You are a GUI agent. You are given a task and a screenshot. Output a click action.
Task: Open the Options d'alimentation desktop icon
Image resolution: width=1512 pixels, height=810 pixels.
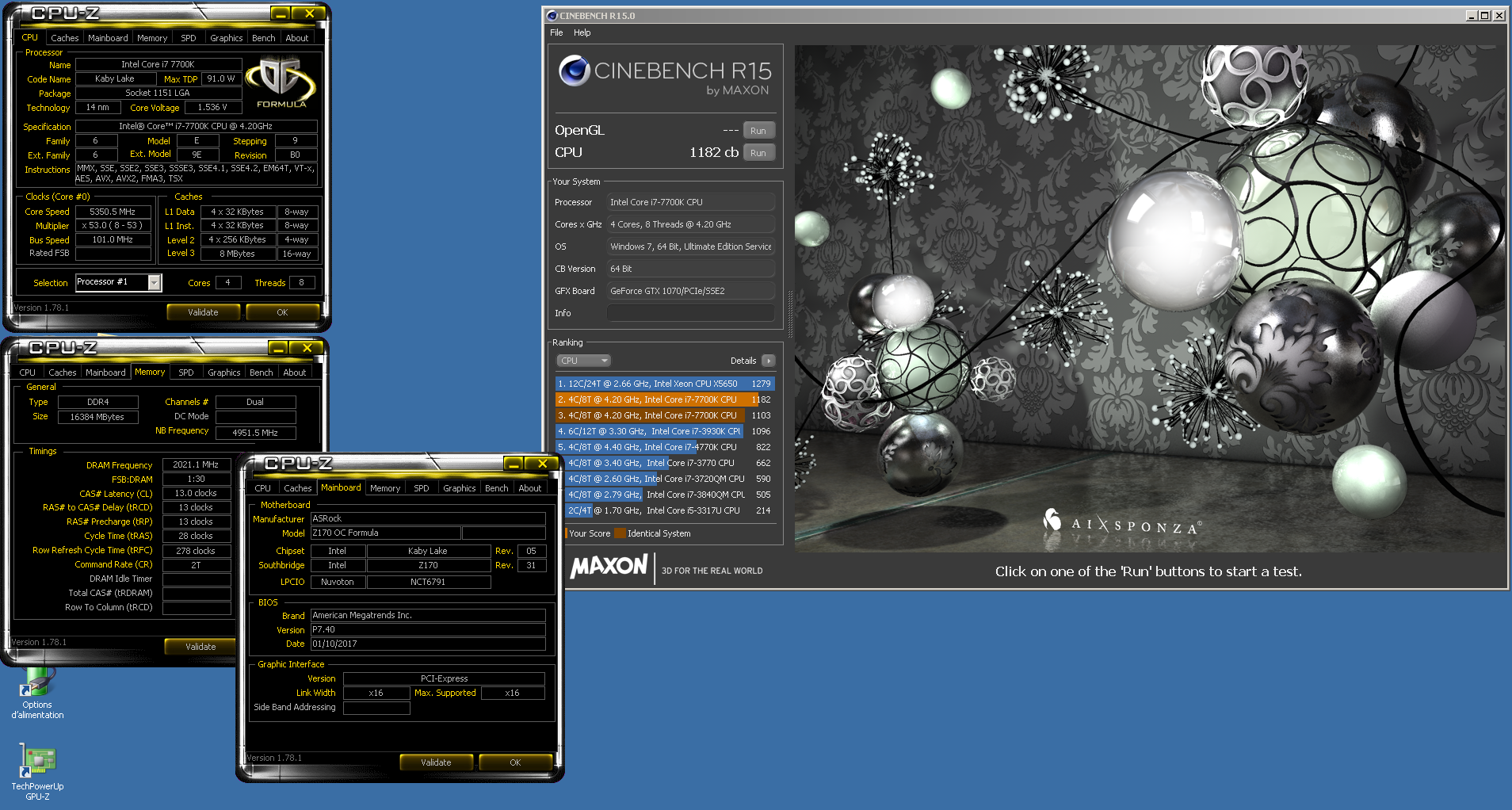pos(37,693)
